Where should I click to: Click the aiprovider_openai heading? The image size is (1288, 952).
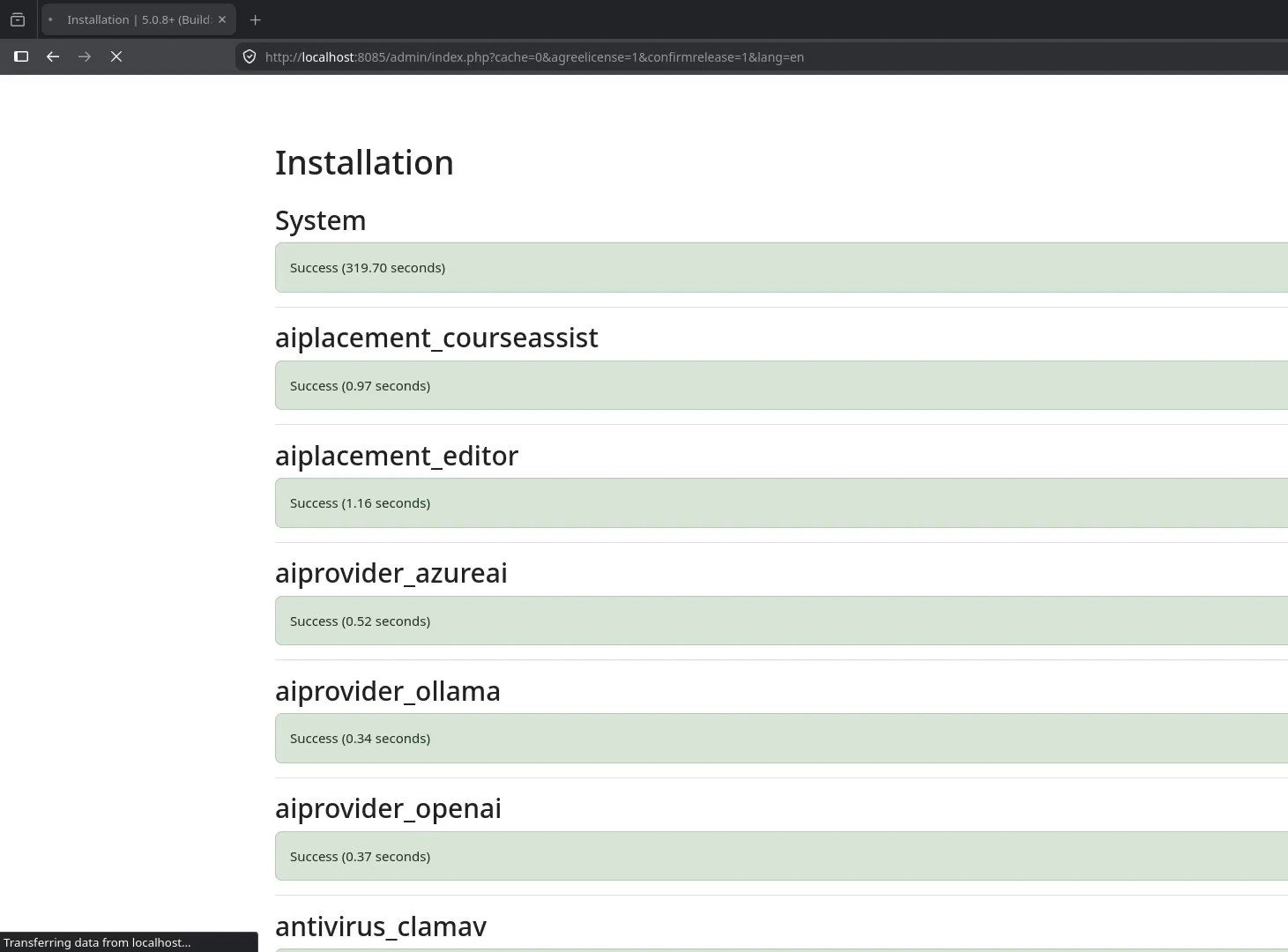388,808
